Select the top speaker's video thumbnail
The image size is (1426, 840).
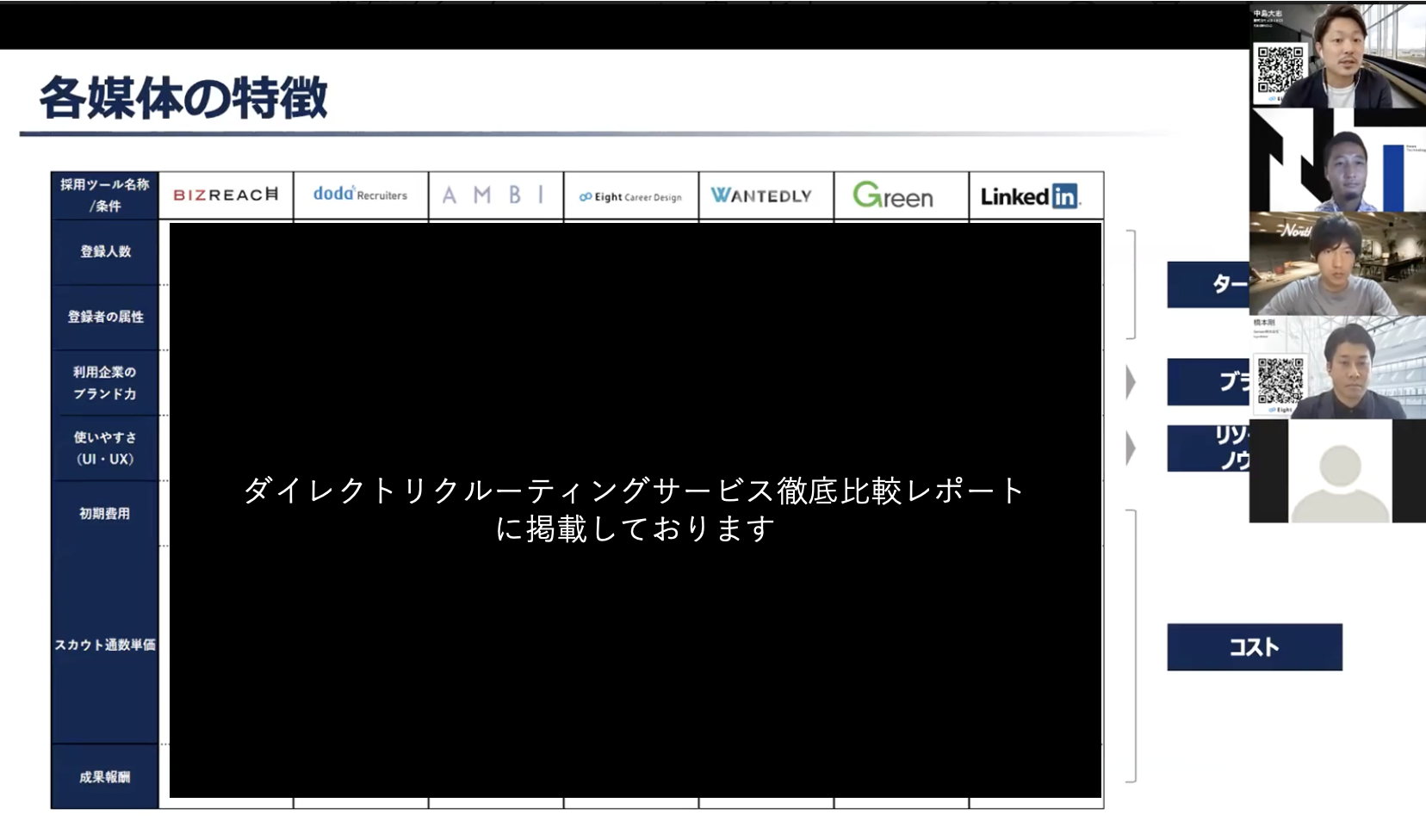[x=1337, y=56]
